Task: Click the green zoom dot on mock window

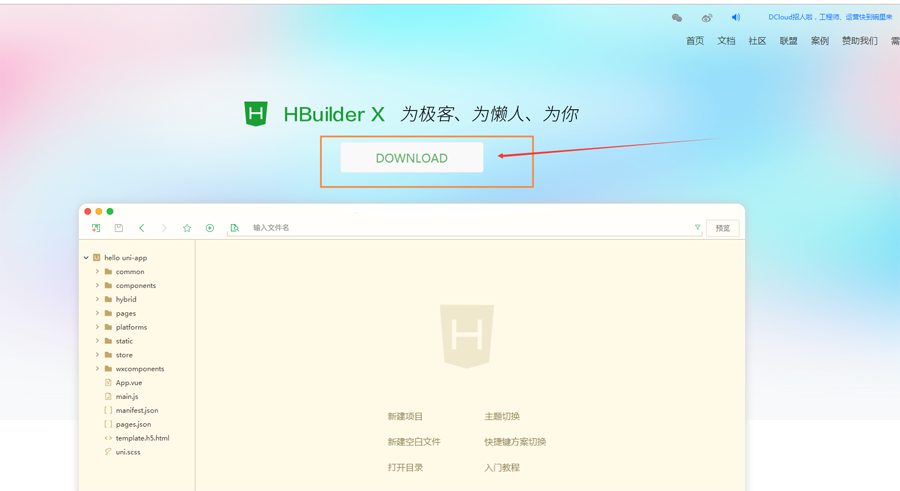Action: pos(110,211)
